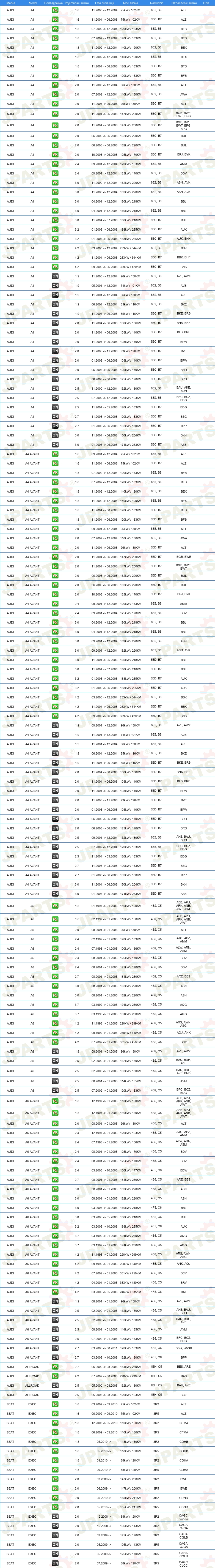Click petrol icon in Allroad BAS row
The width and height of the screenshot is (215, 1568).
pyautogui.click(x=55, y=1376)
